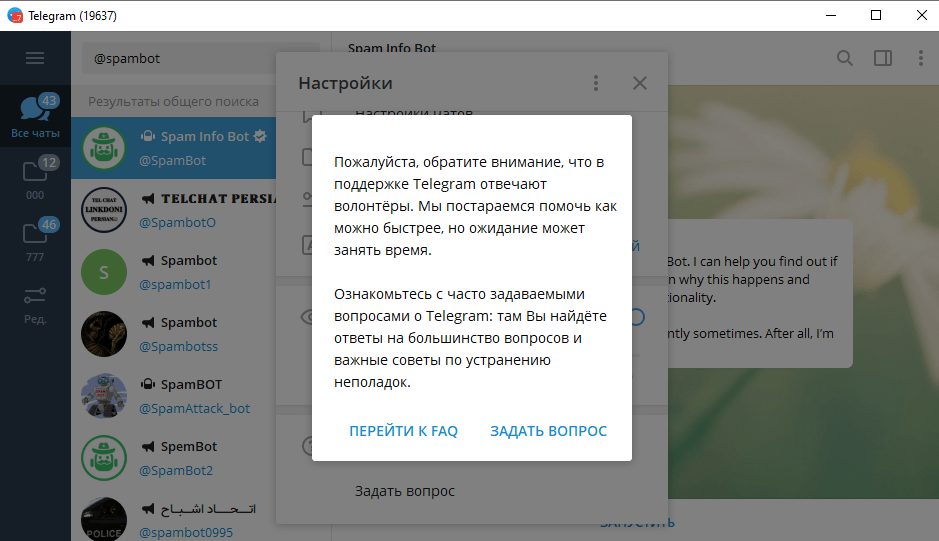Select the 777 chat folder

(35, 240)
